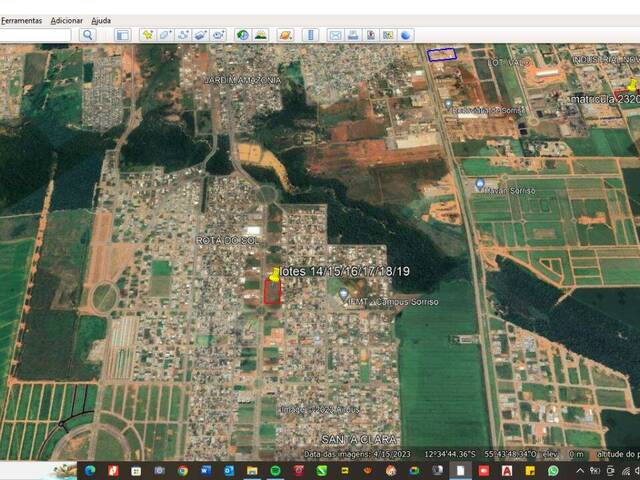Select the Add Image Overlay tool
Viewport: 640px width, 480px height.
tap(200, 35)
